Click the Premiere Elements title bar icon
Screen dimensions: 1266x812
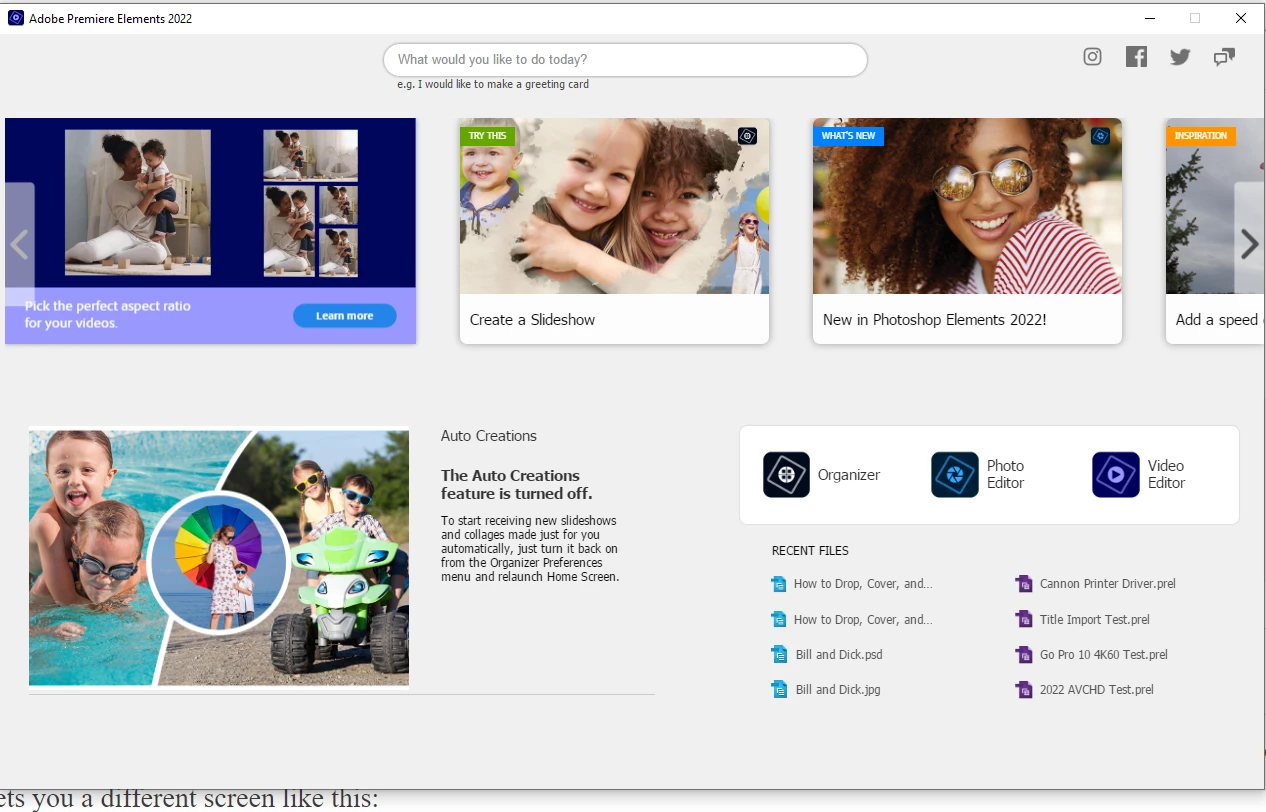pyautogui.click(x=16, y=18)
